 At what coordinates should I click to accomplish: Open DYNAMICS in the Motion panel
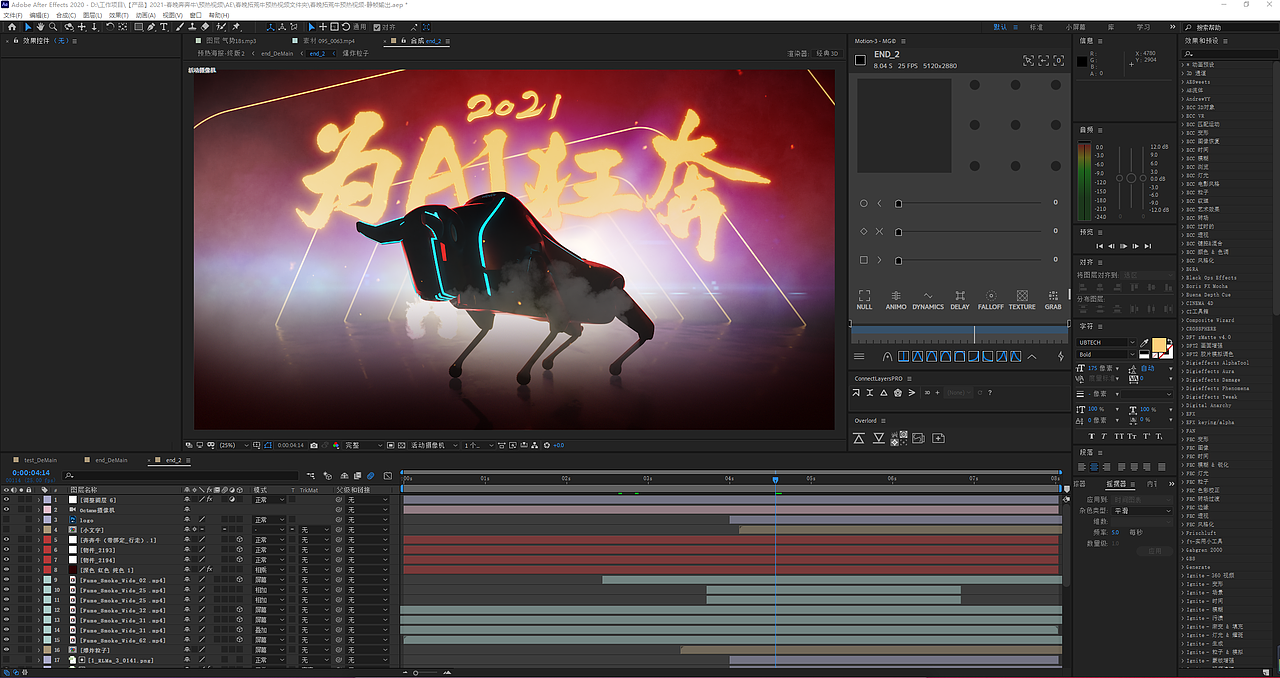click(x=928, y=296)
